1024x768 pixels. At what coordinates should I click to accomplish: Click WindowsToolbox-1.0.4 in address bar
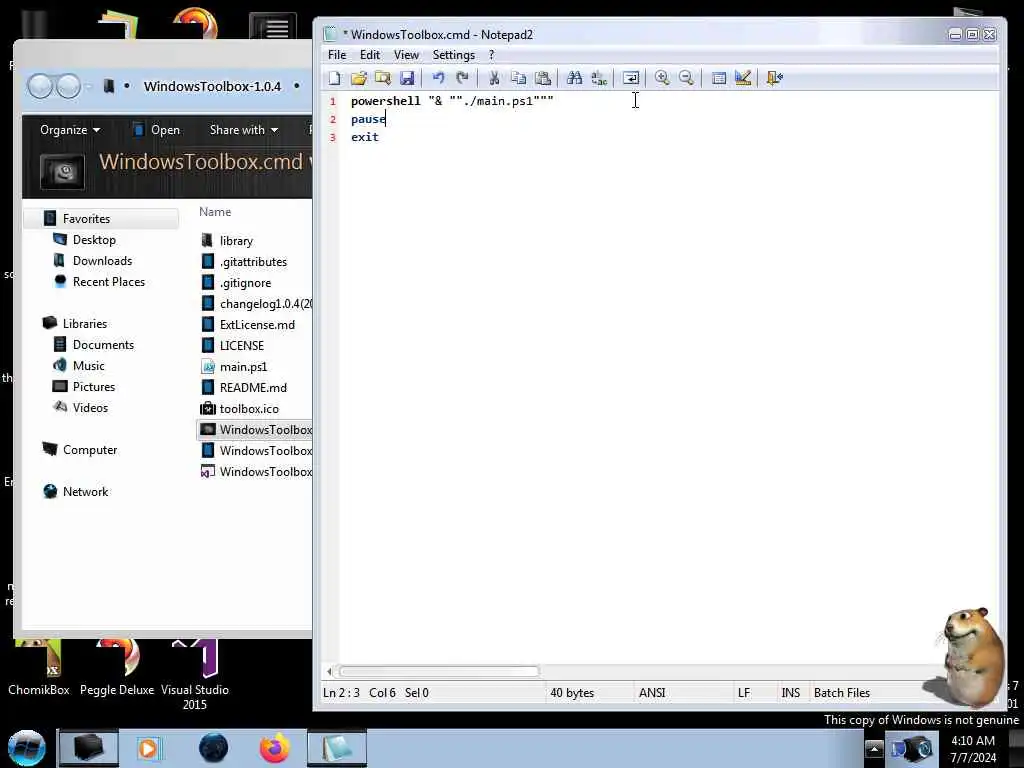(x=212, y=87)
